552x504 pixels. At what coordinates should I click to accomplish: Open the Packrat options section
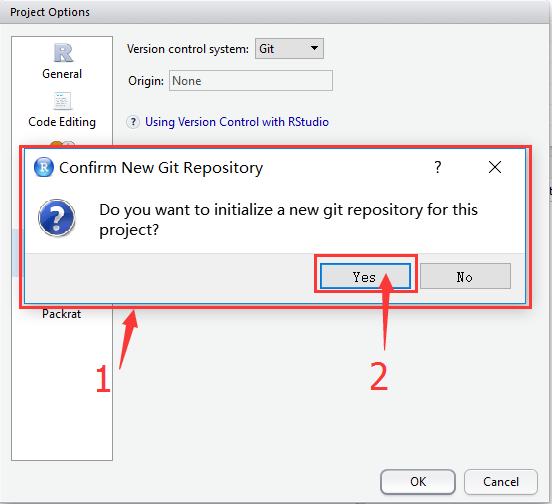click(61, 314)
